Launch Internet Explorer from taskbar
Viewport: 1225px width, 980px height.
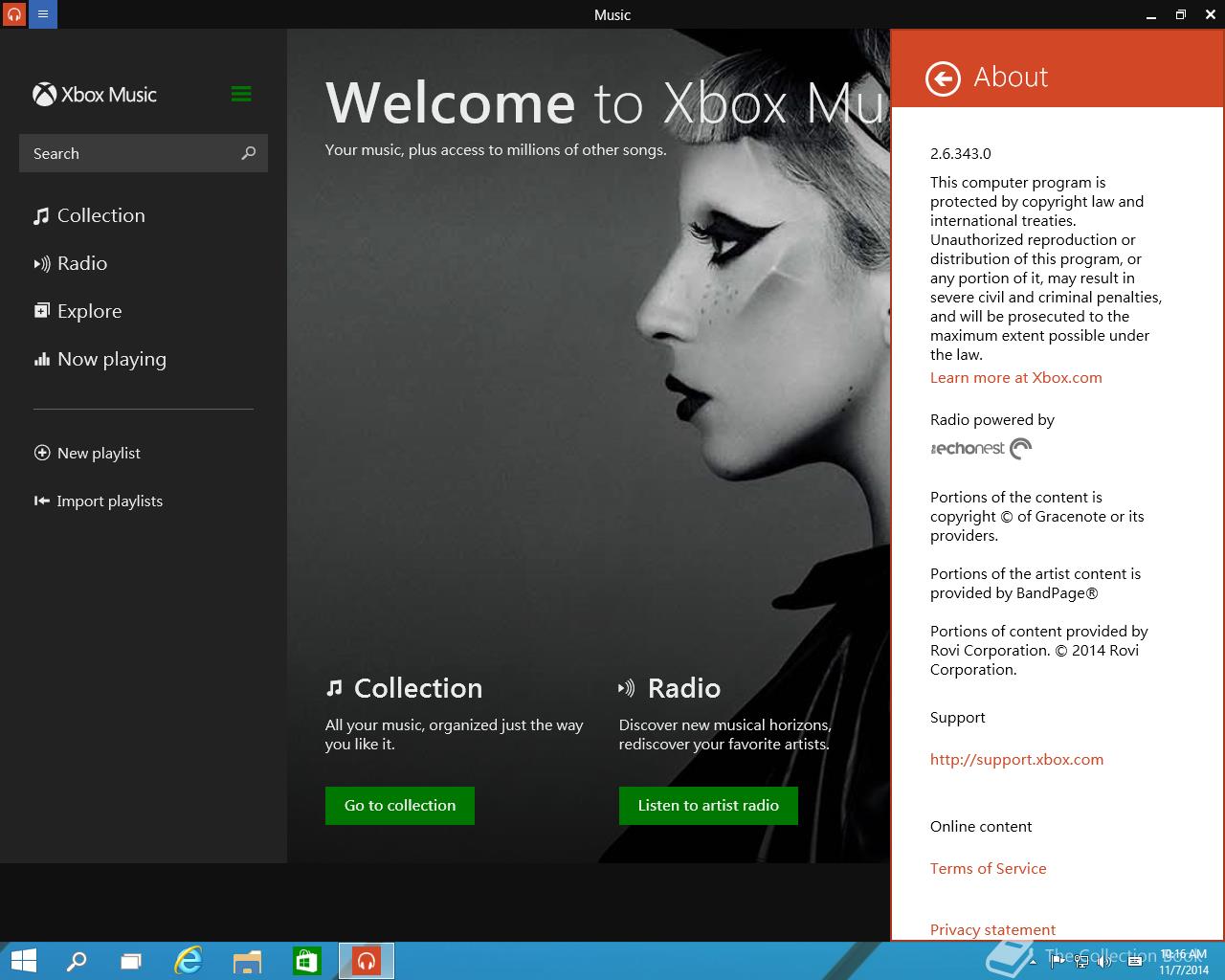(189, 961)
